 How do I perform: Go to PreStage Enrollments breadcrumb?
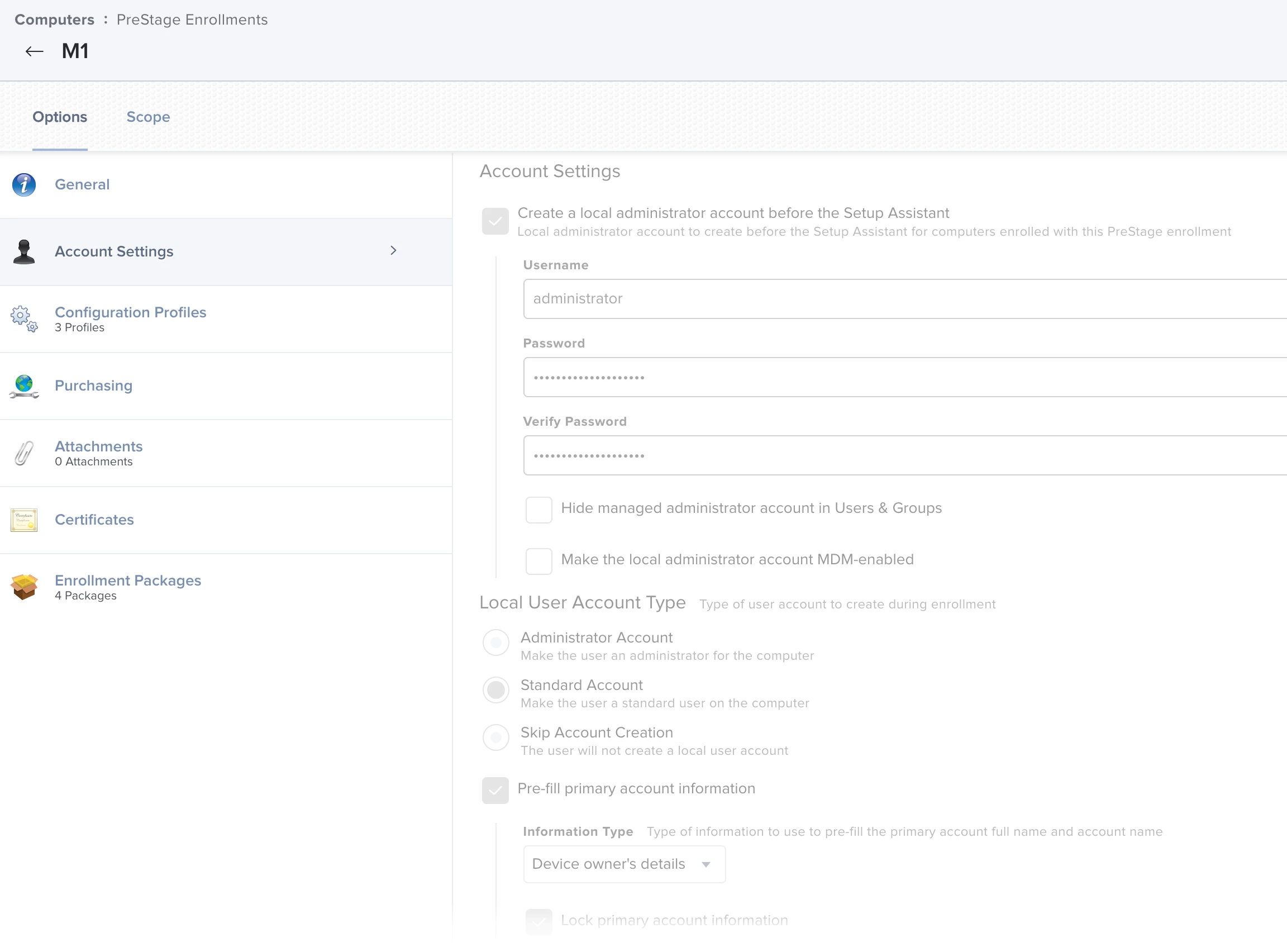point(192,20)
